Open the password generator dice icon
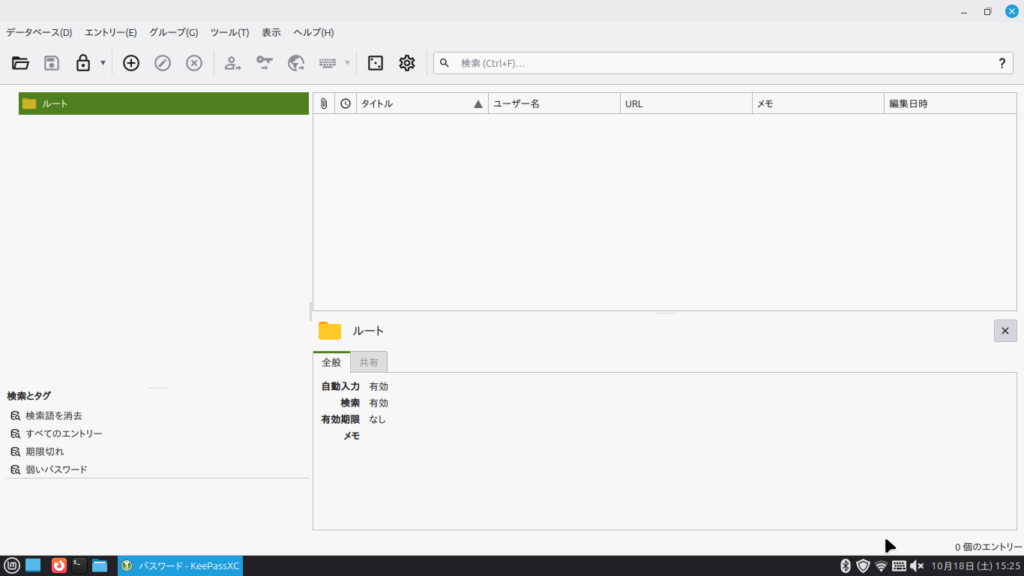This screenshot has width=1024, height=576. coord(375,63)
